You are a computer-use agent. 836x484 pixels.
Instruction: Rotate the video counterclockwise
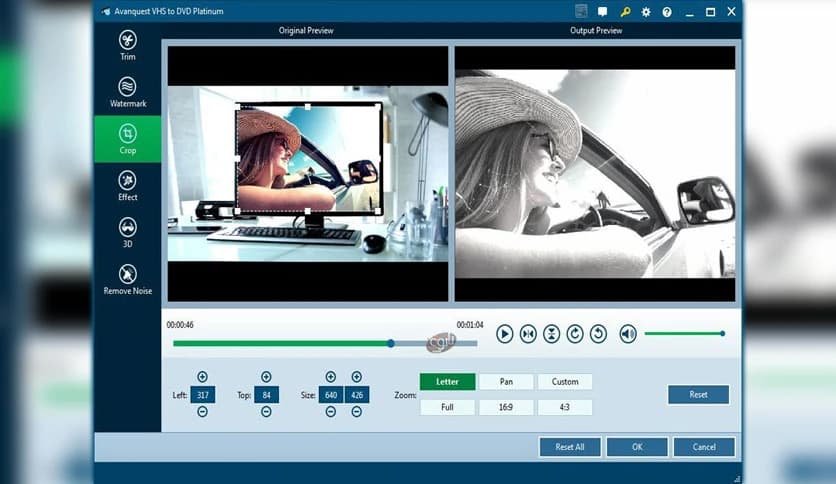point(598,334)
